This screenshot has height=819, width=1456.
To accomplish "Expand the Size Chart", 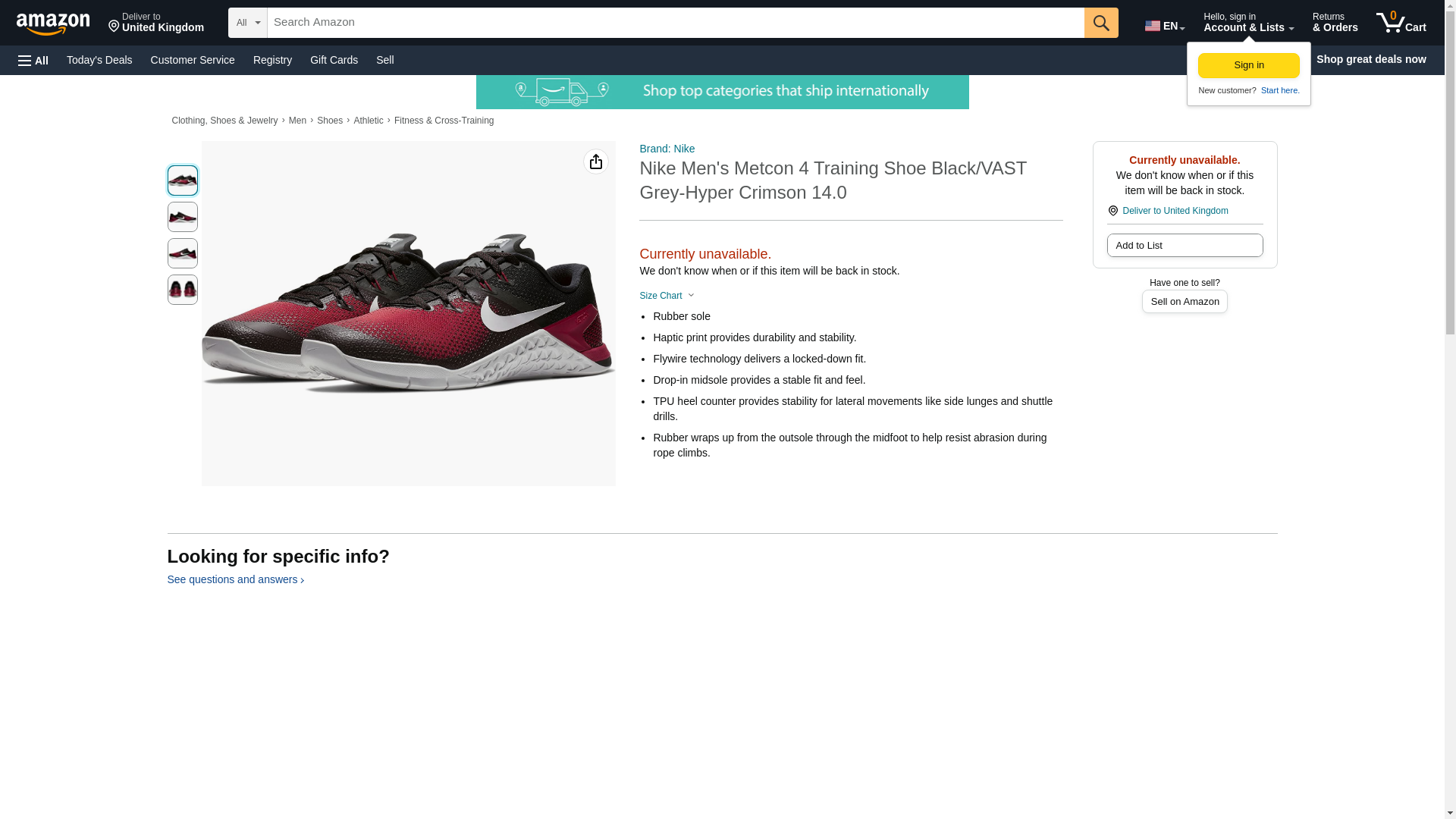I will tap(666, 296).
